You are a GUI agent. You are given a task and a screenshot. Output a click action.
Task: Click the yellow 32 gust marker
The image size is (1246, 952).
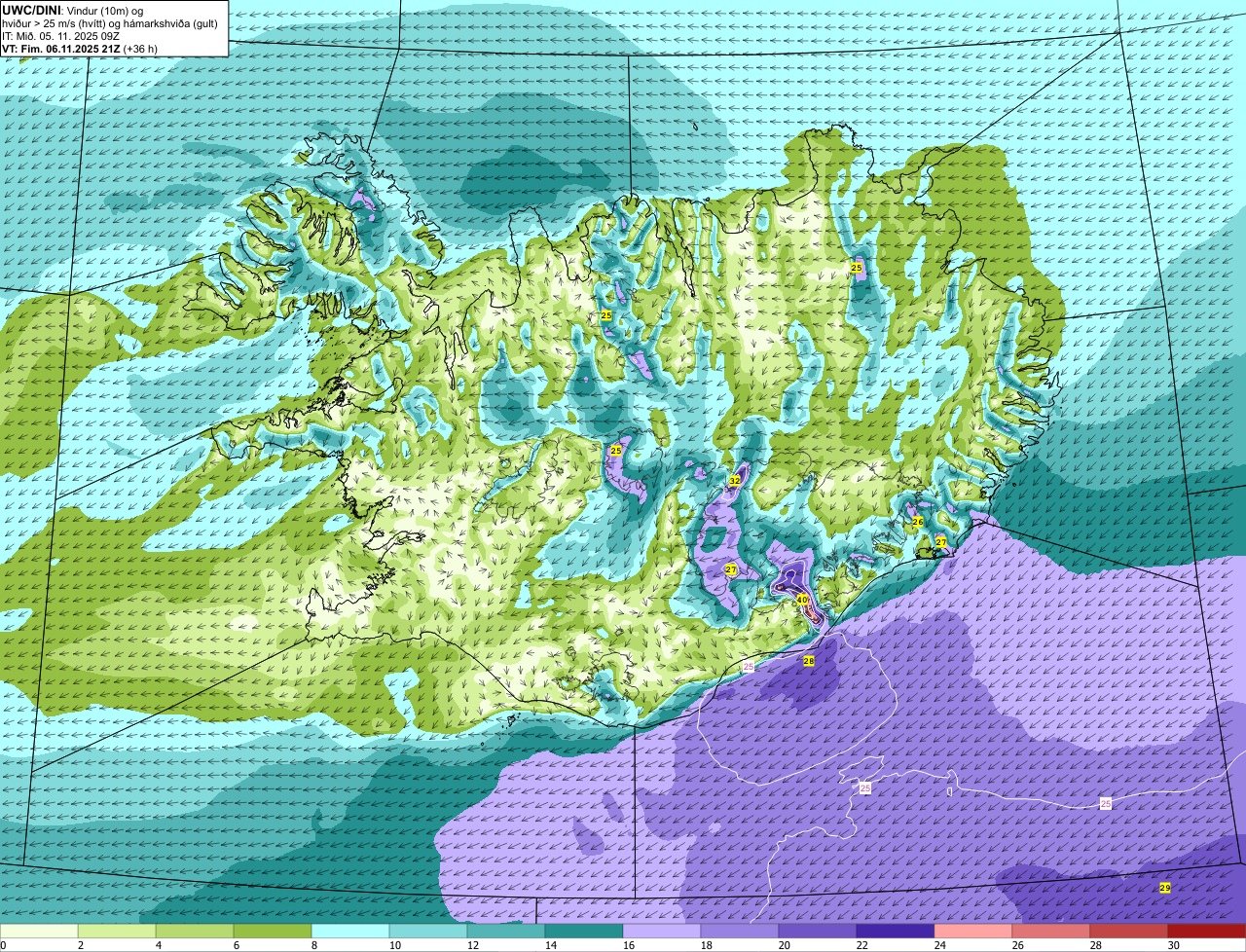[x=735, y=481]
